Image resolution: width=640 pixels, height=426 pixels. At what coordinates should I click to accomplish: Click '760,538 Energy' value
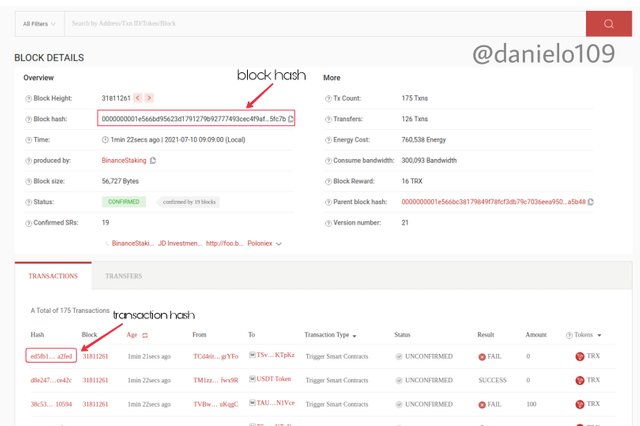[424, 140]
